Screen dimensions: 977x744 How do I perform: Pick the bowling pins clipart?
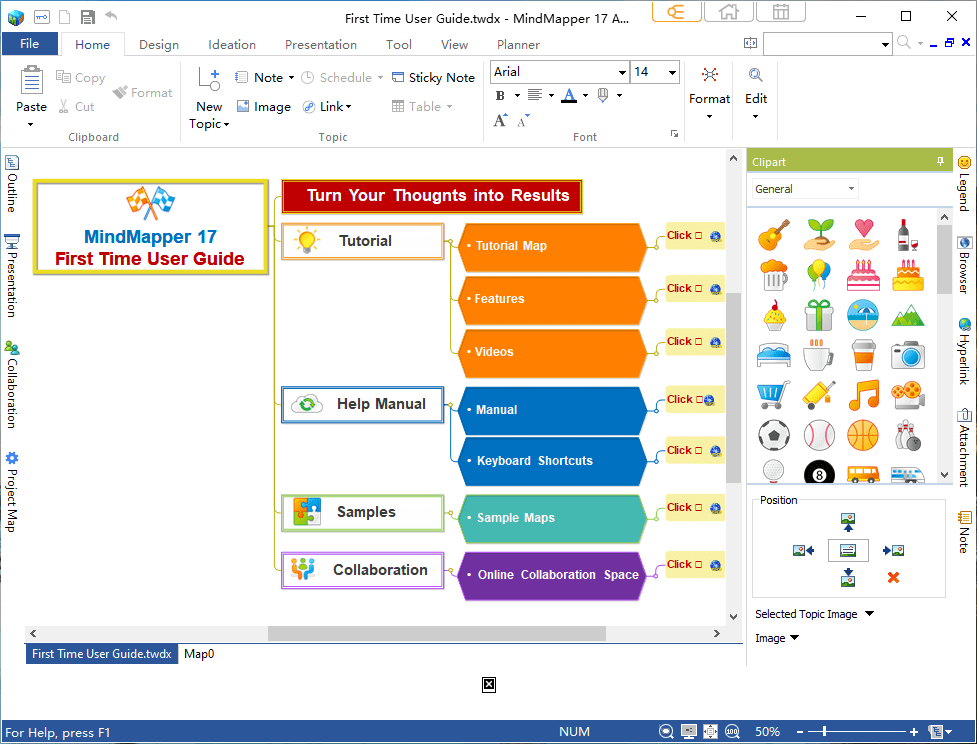[x=907, y=435]
